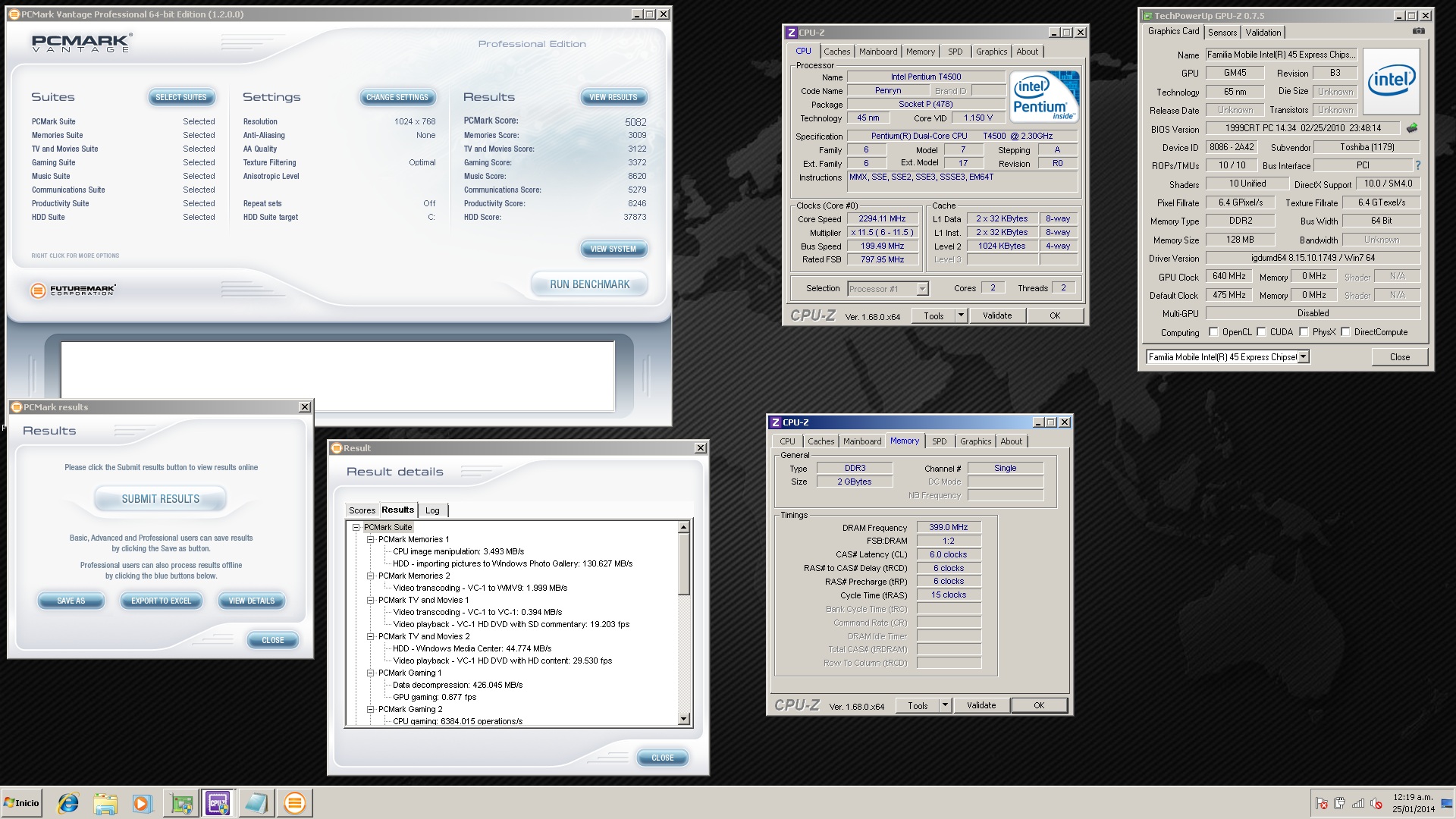Open the Action Center flag tray icon
1456x819 pixels.
[x=1322, y=804]
